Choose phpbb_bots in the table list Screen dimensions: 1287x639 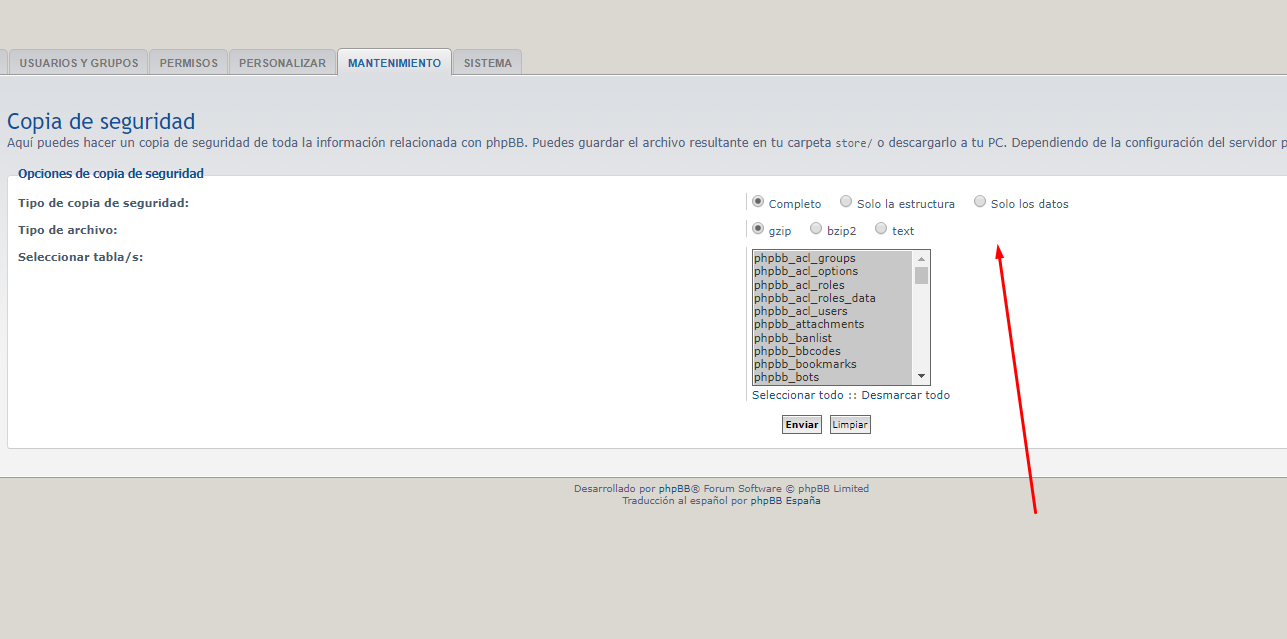pyautogui.click(x=786, y=377)
